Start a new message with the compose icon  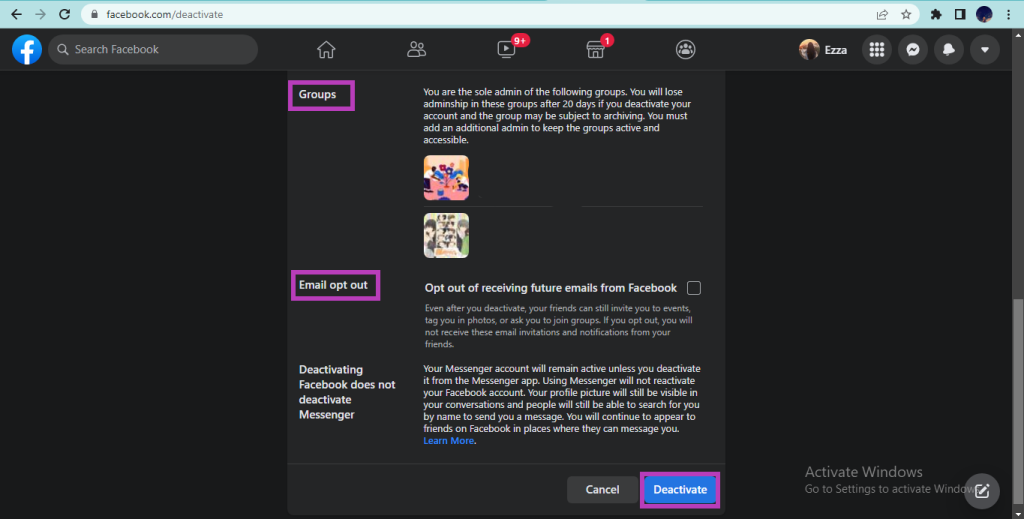pyautogui.click(x=982, y=491)
